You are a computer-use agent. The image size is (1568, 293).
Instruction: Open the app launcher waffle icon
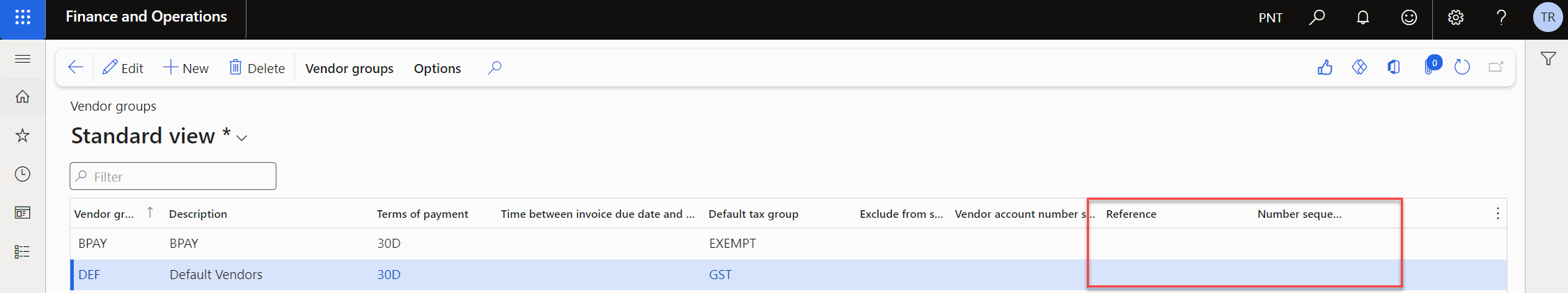click(x=22, y=17)
